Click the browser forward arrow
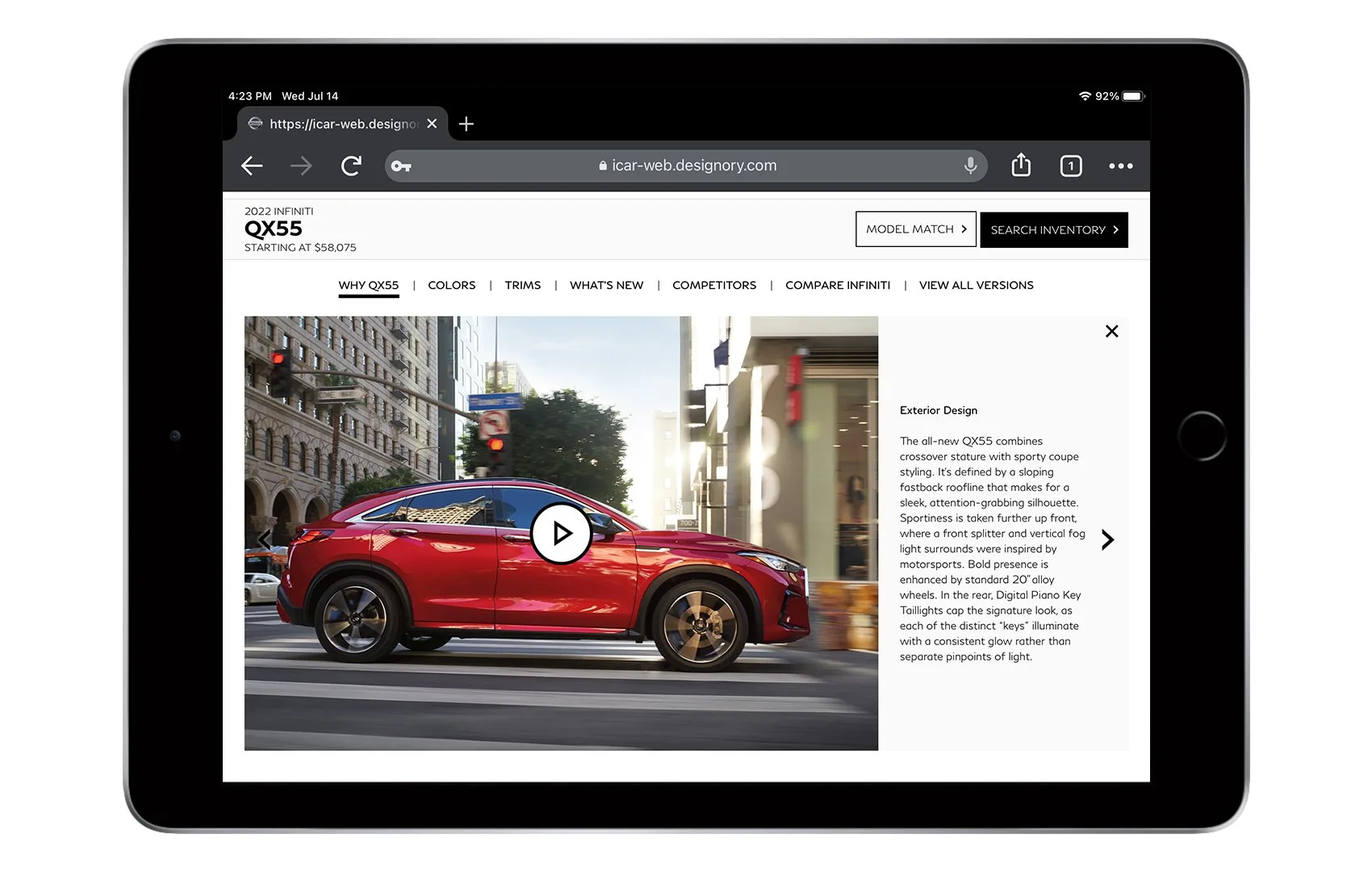1372x872 pixels. [301, 166]
